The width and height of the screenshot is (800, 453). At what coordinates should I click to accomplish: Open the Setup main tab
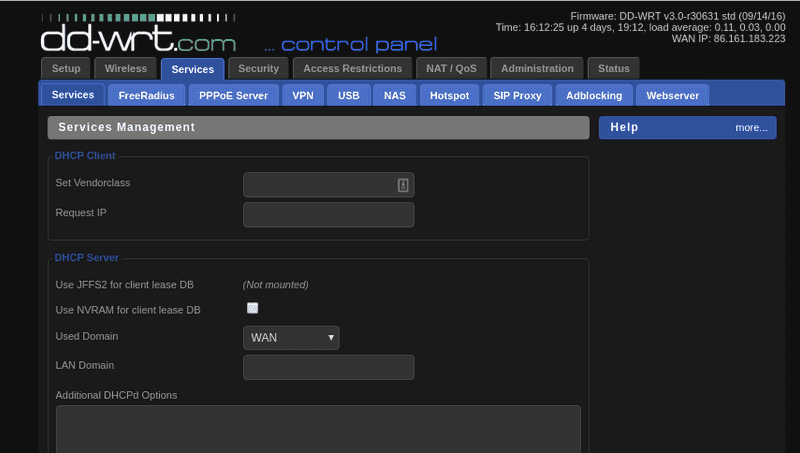66,69
